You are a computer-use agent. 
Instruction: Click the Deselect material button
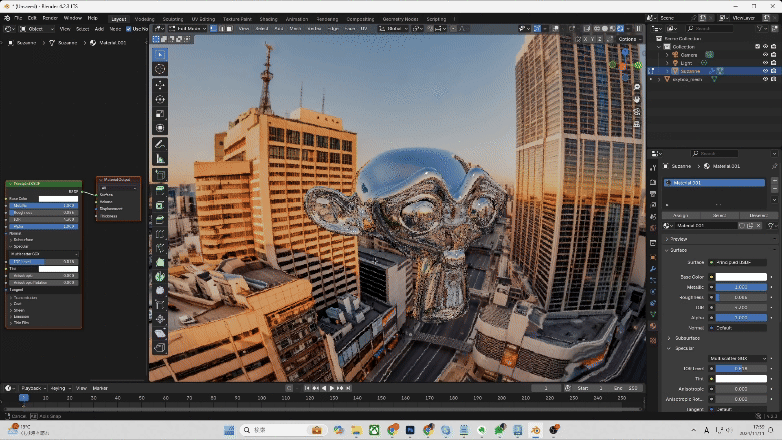[758, 216]
